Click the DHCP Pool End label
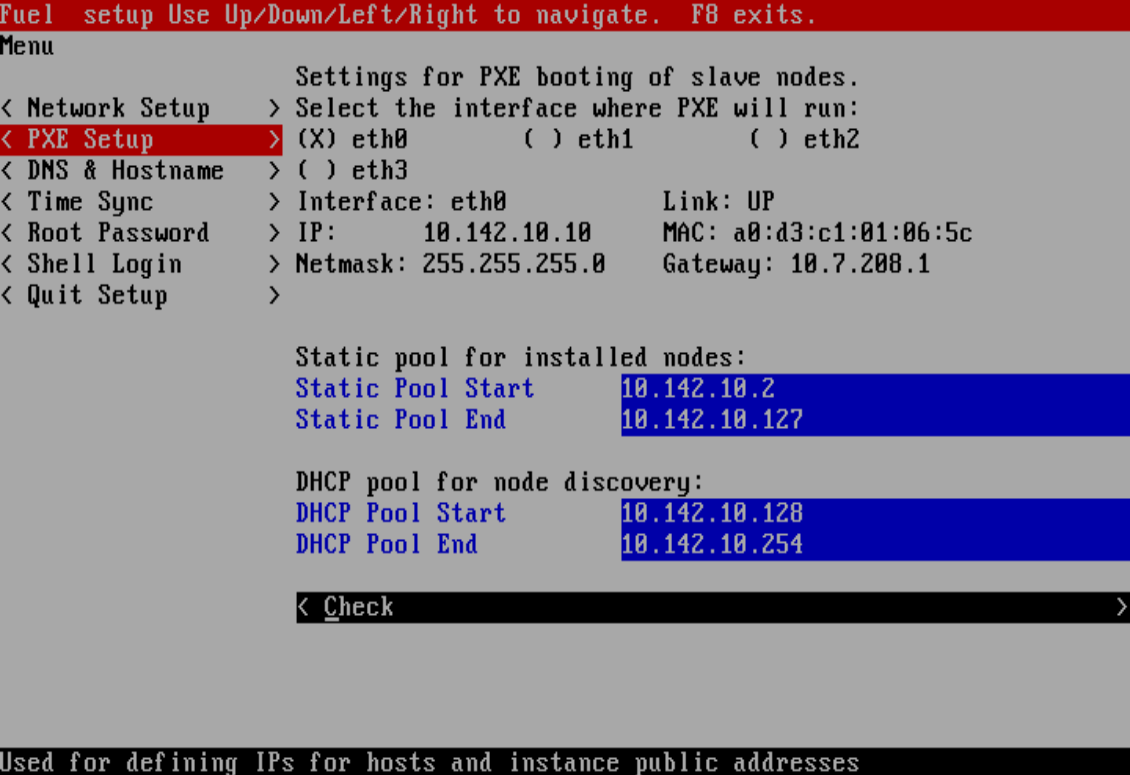This screenshot has height=775, width=1130. [387, 544]
